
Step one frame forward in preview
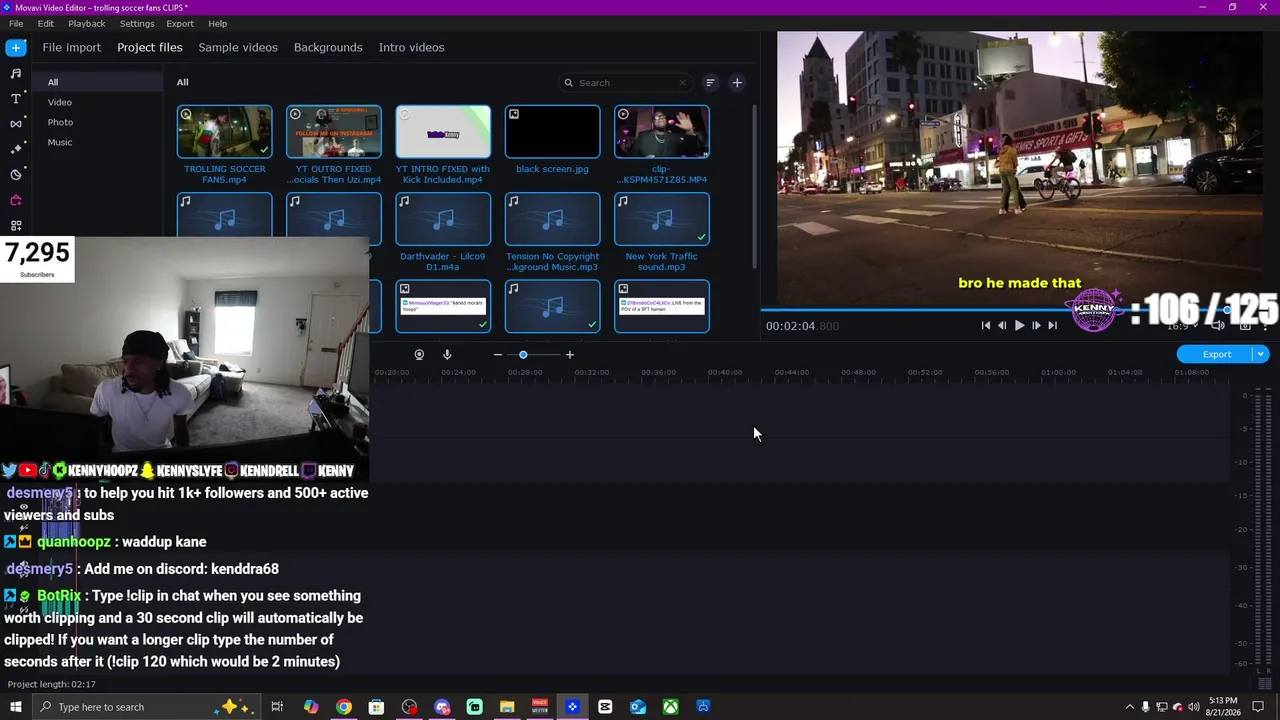point(1036,326)
